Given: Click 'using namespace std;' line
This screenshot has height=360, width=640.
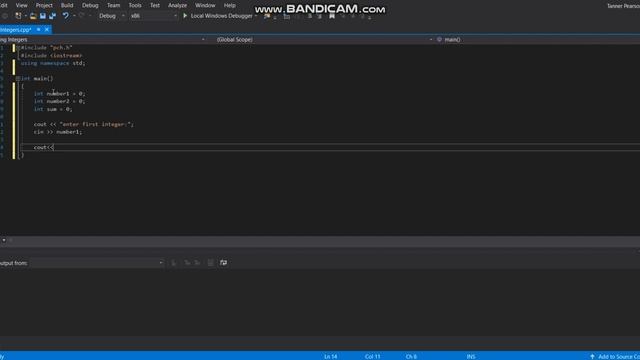Looking at the screenshot, I should (53, 63).
